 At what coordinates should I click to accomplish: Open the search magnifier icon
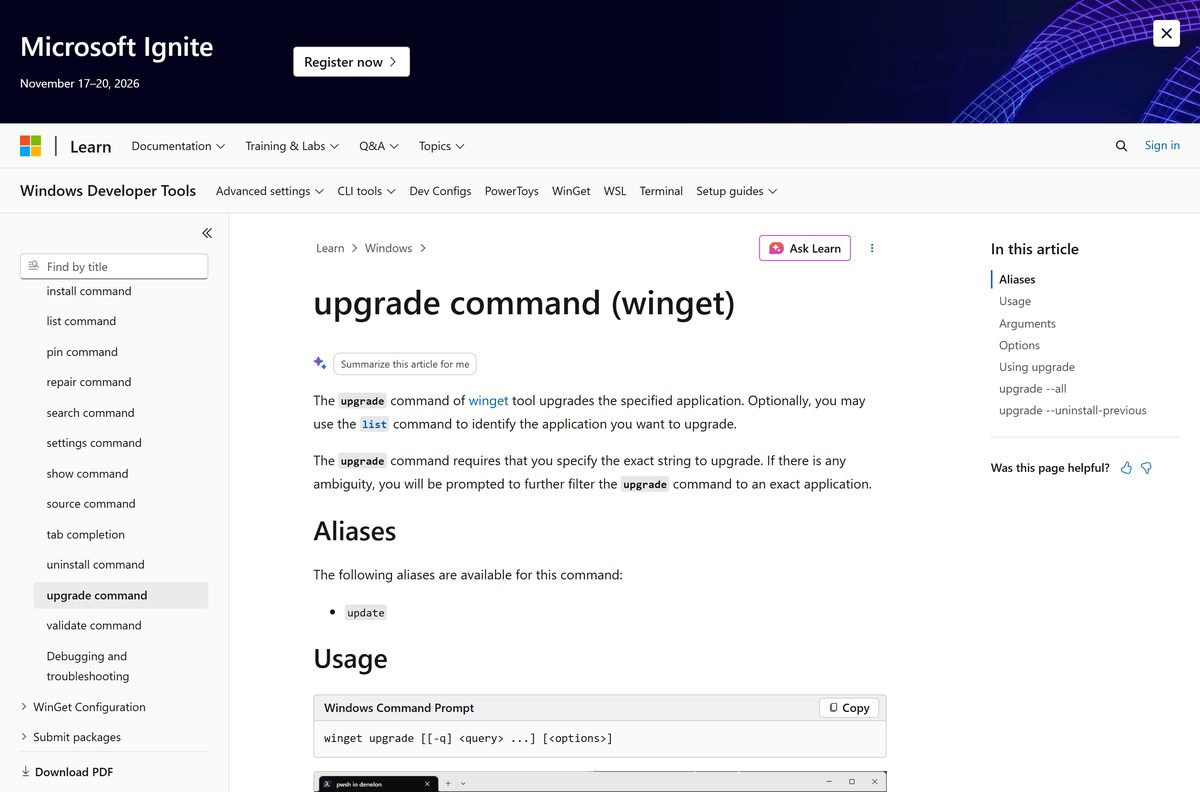1121,146
